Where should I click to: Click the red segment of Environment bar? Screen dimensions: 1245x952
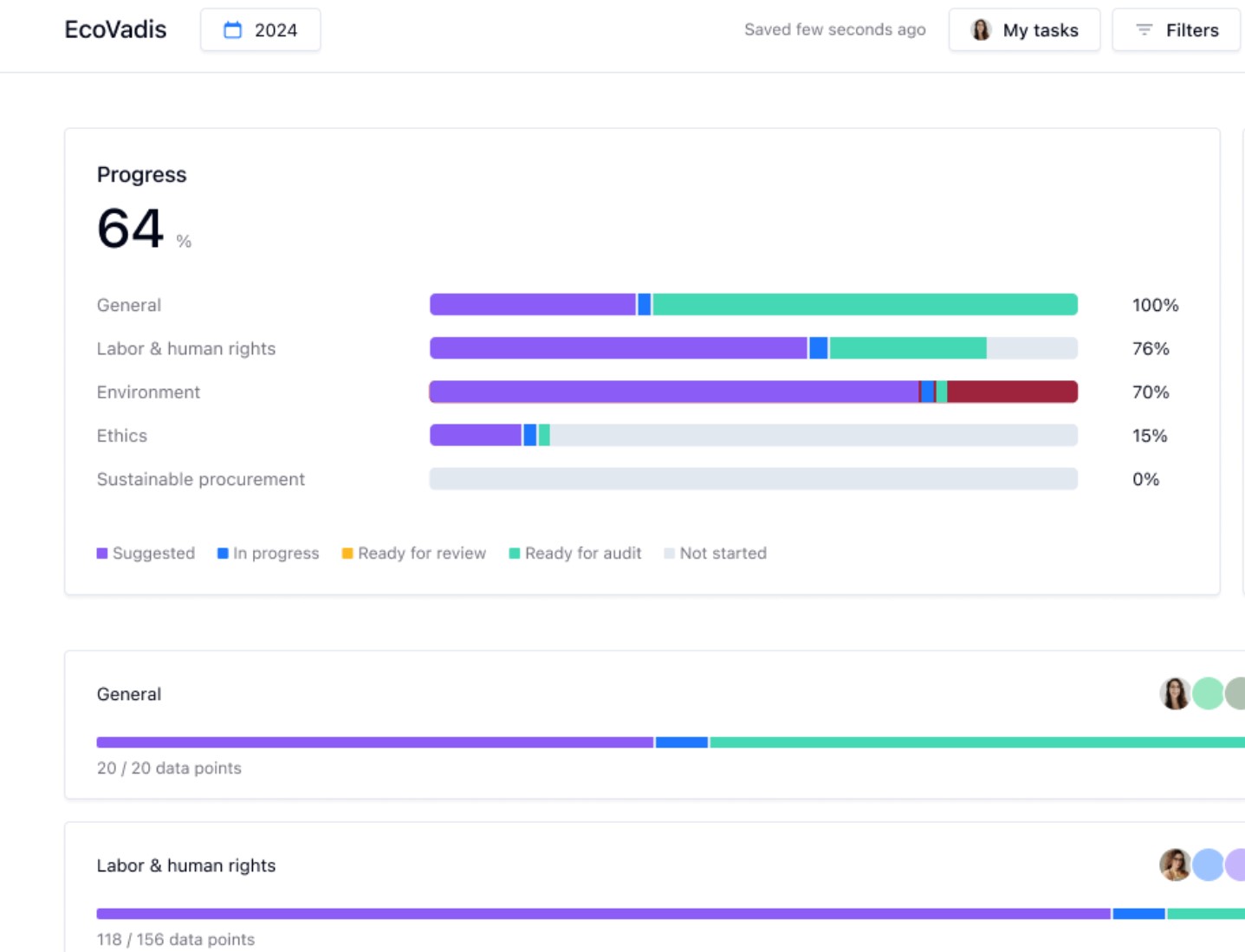coord(1011,392)
